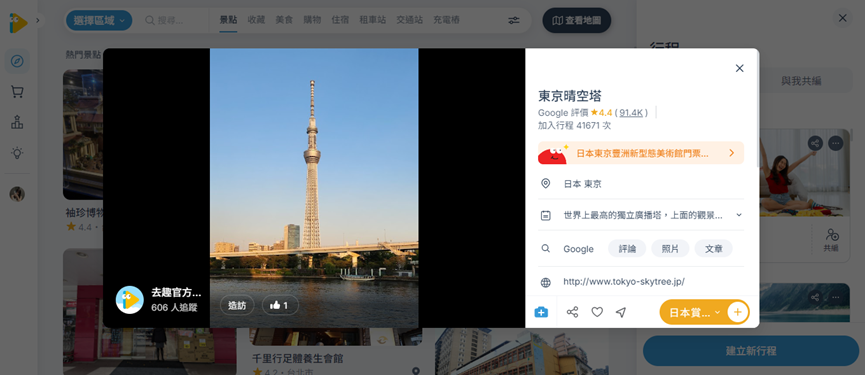Screen dimensions: 865x375
Task: Open the hierarchy structure icon in sidebar
Action: [x=17, y=122]
